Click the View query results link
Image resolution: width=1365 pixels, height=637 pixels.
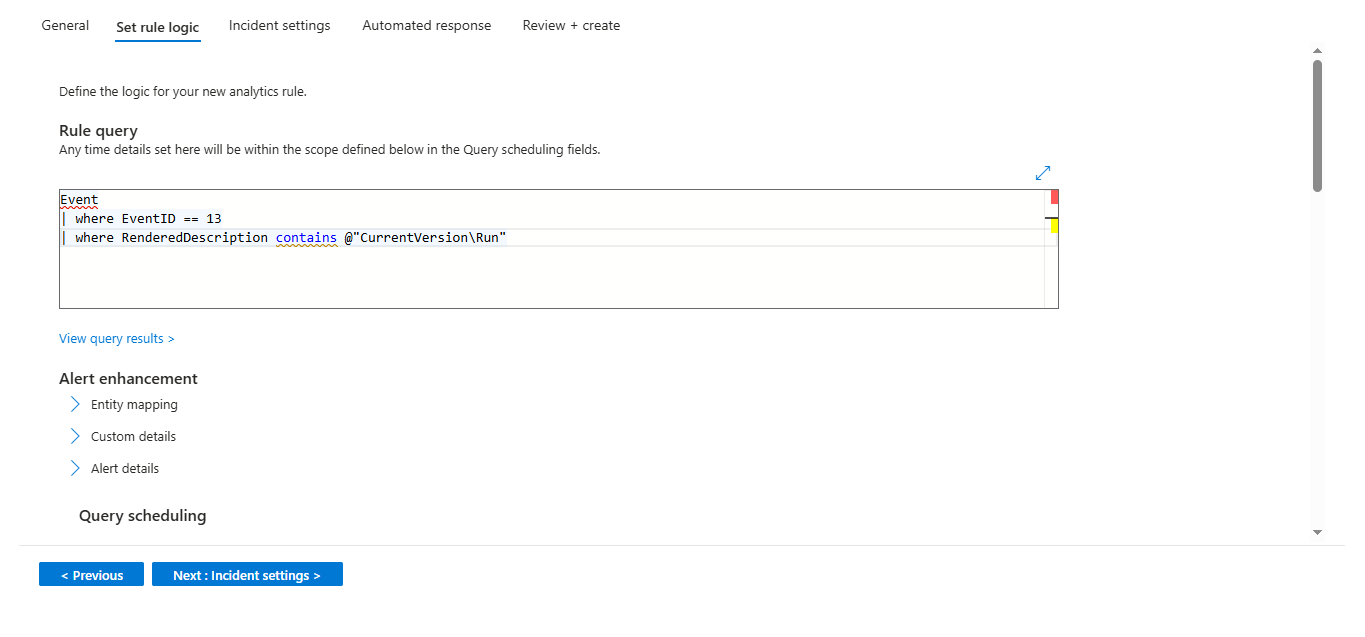click(x=117, y=339)
